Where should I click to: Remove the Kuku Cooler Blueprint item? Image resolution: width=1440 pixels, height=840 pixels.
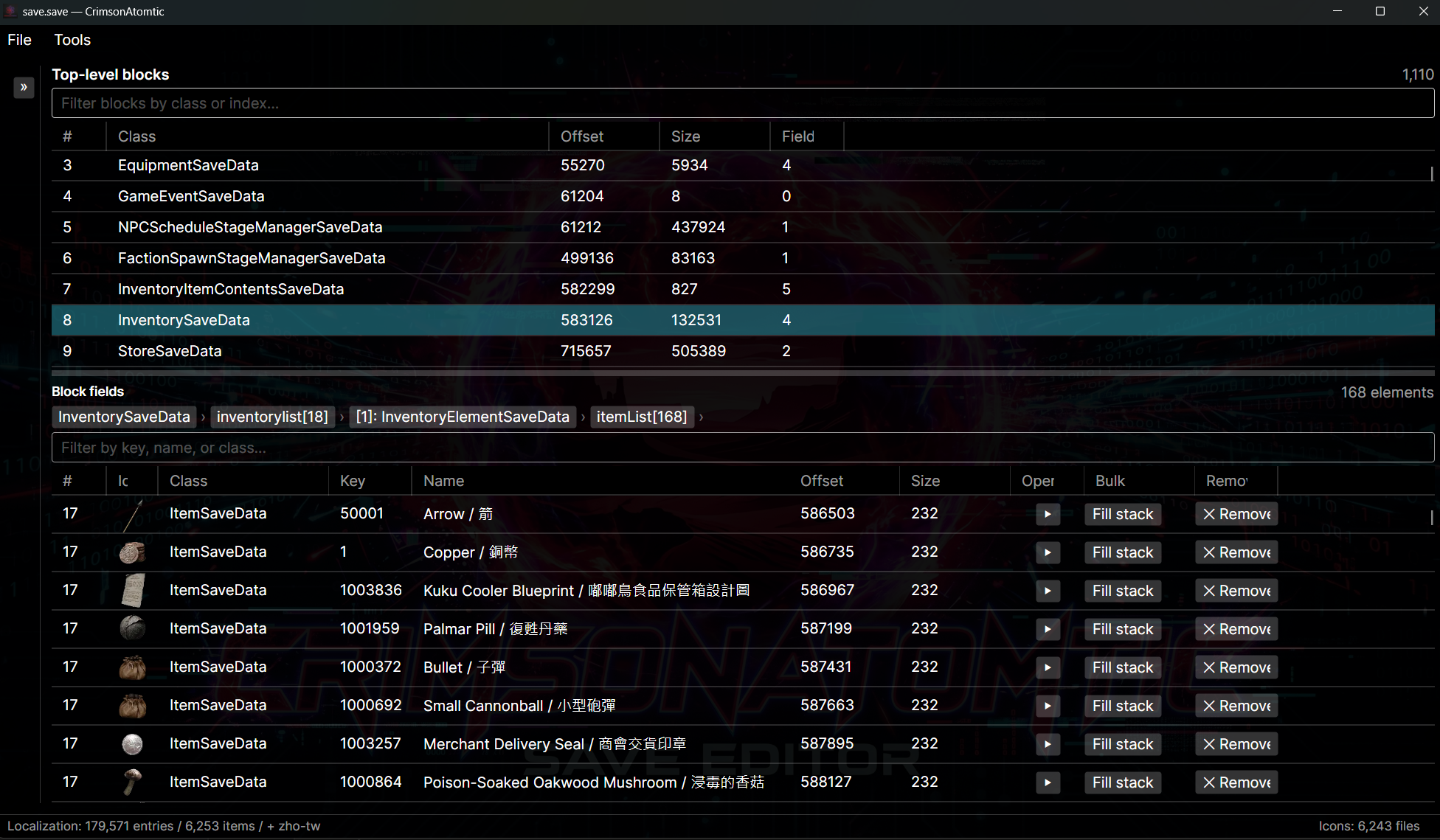pyautogui.click(x=1236, y=591)
